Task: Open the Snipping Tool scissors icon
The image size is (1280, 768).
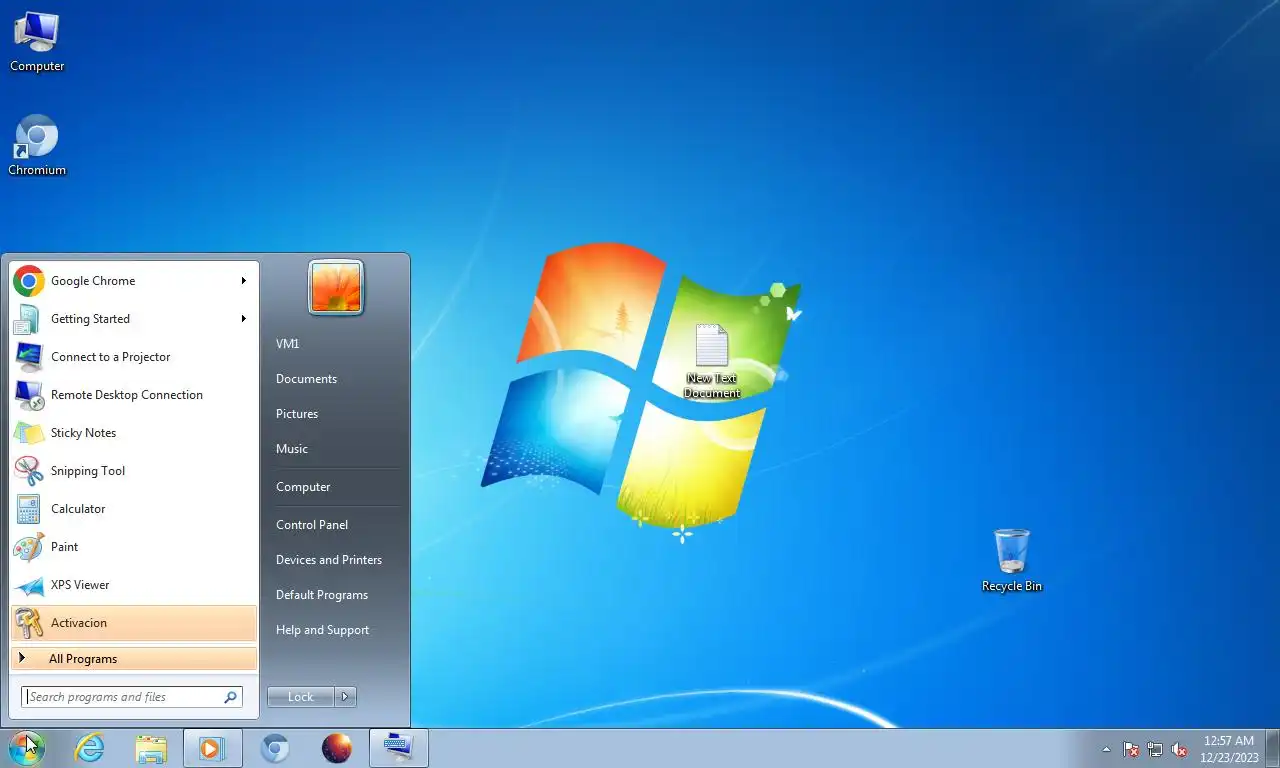Action: pos(29,471)
